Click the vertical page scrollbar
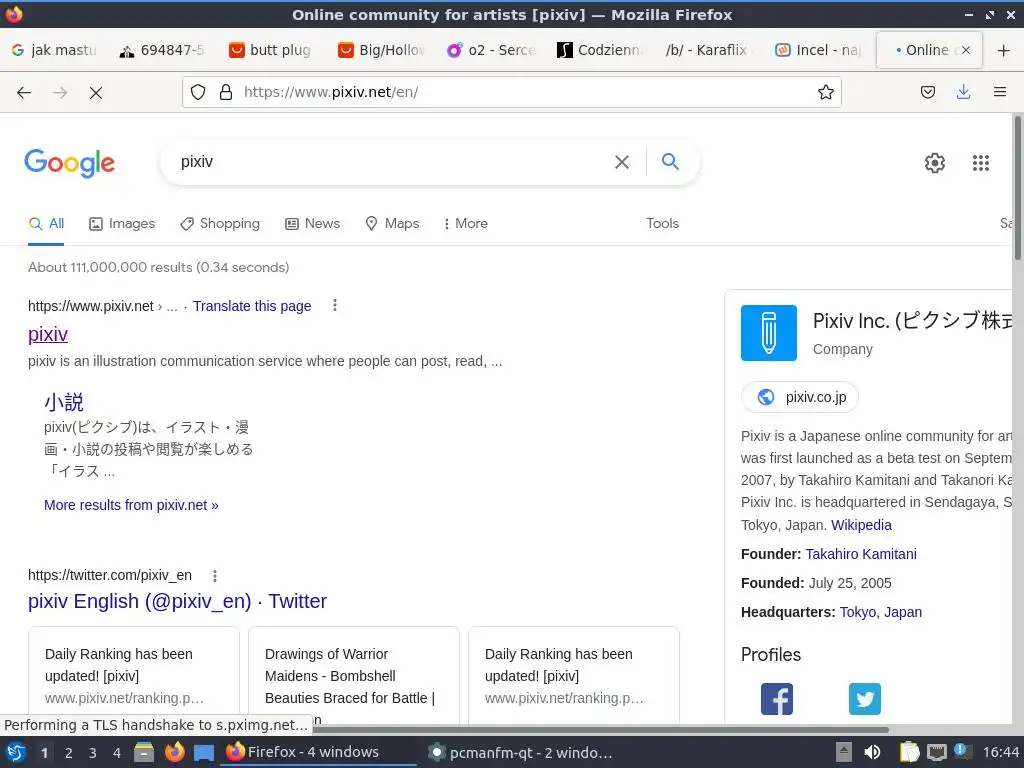1024x768 pixels. [x=1017, y=188]
